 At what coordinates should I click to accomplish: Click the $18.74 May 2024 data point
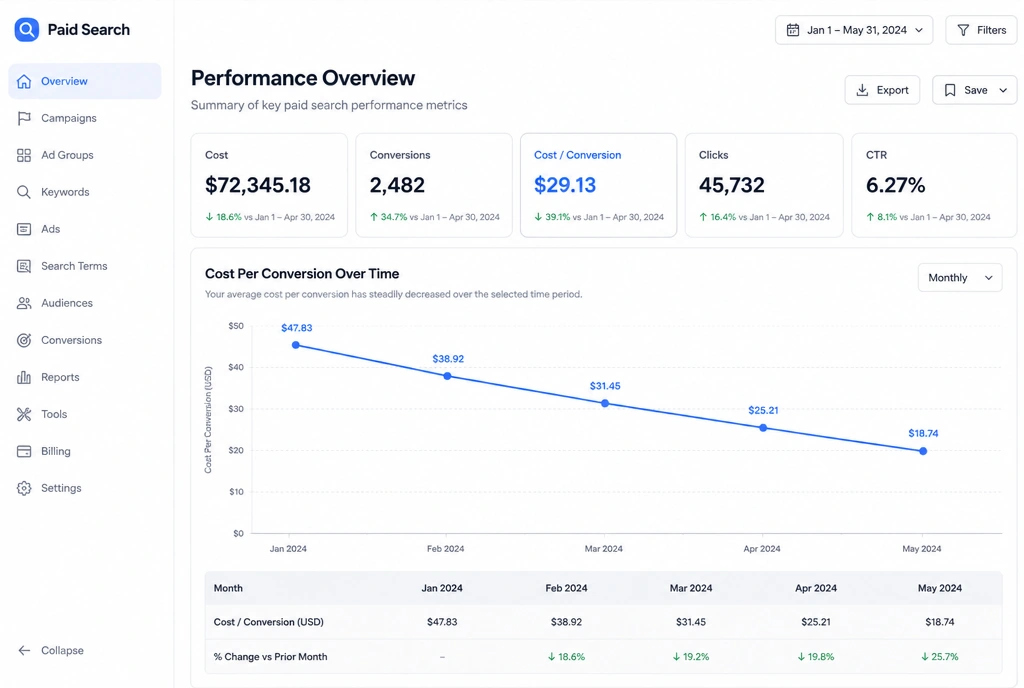[x=923, y=451]
